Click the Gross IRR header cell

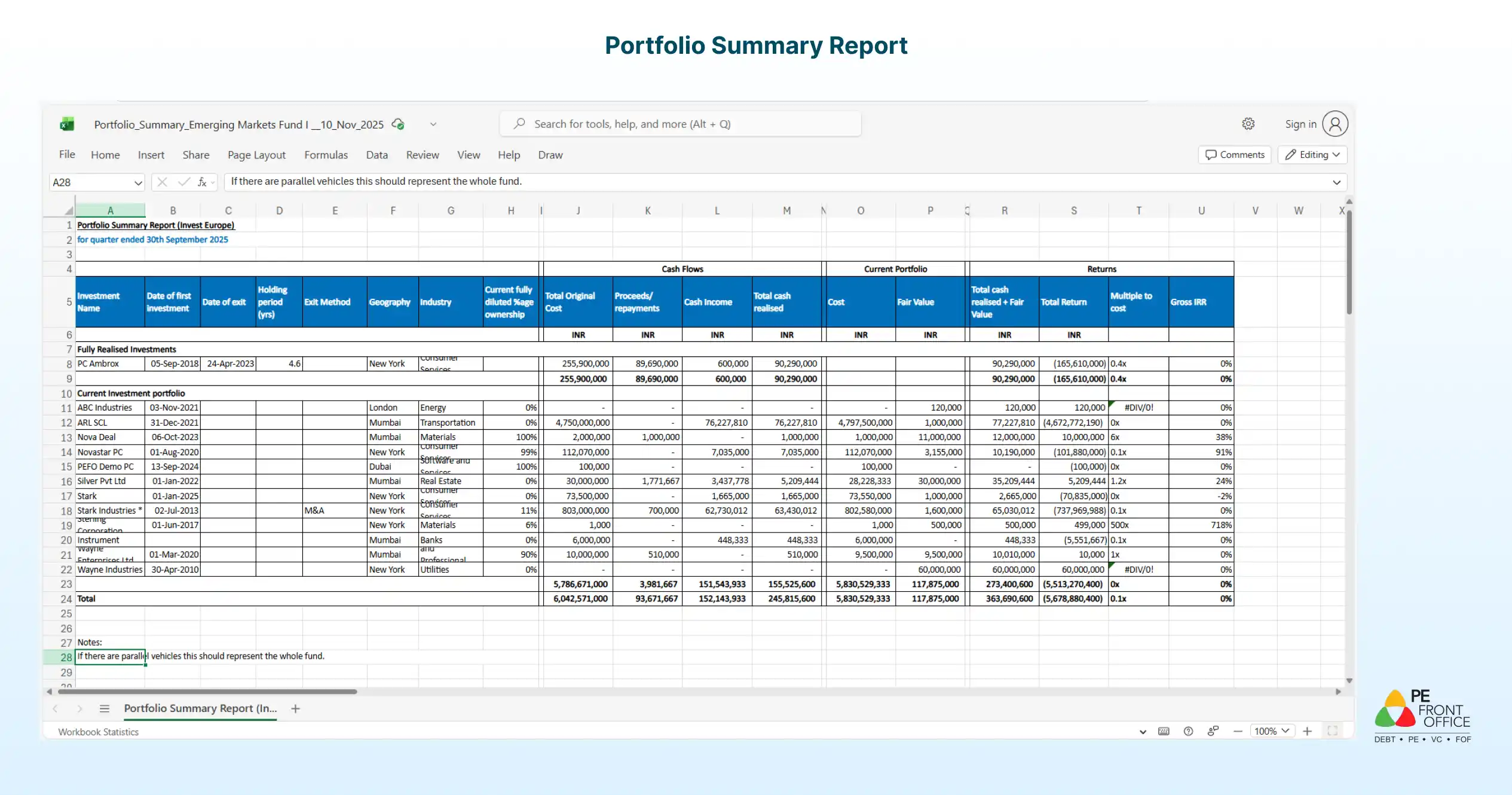pyautogui.click(x=1201, y=302)
